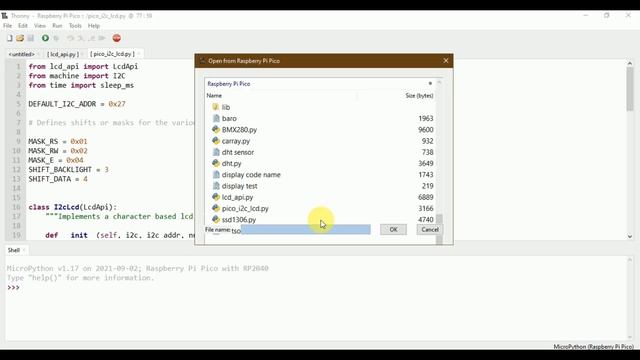Click the Save file toolbar icon
This screenshot has height=360, width=640.
[31, 38]
